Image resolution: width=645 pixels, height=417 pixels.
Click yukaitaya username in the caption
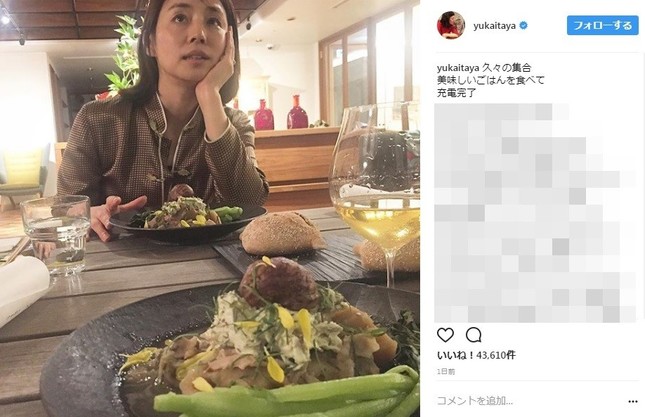458,68
